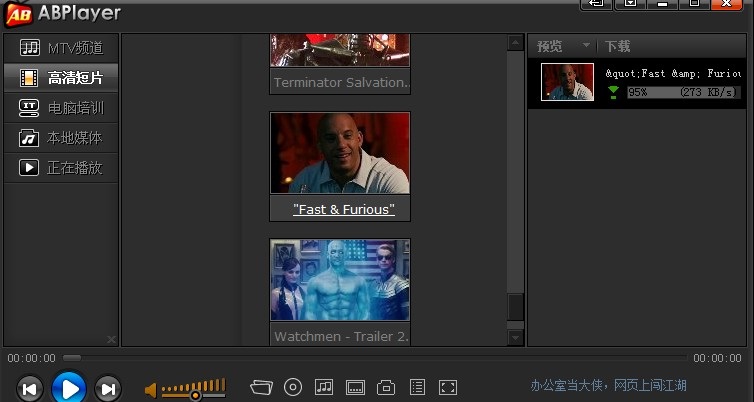Switch to the 下载 download tab

[617, 47]
